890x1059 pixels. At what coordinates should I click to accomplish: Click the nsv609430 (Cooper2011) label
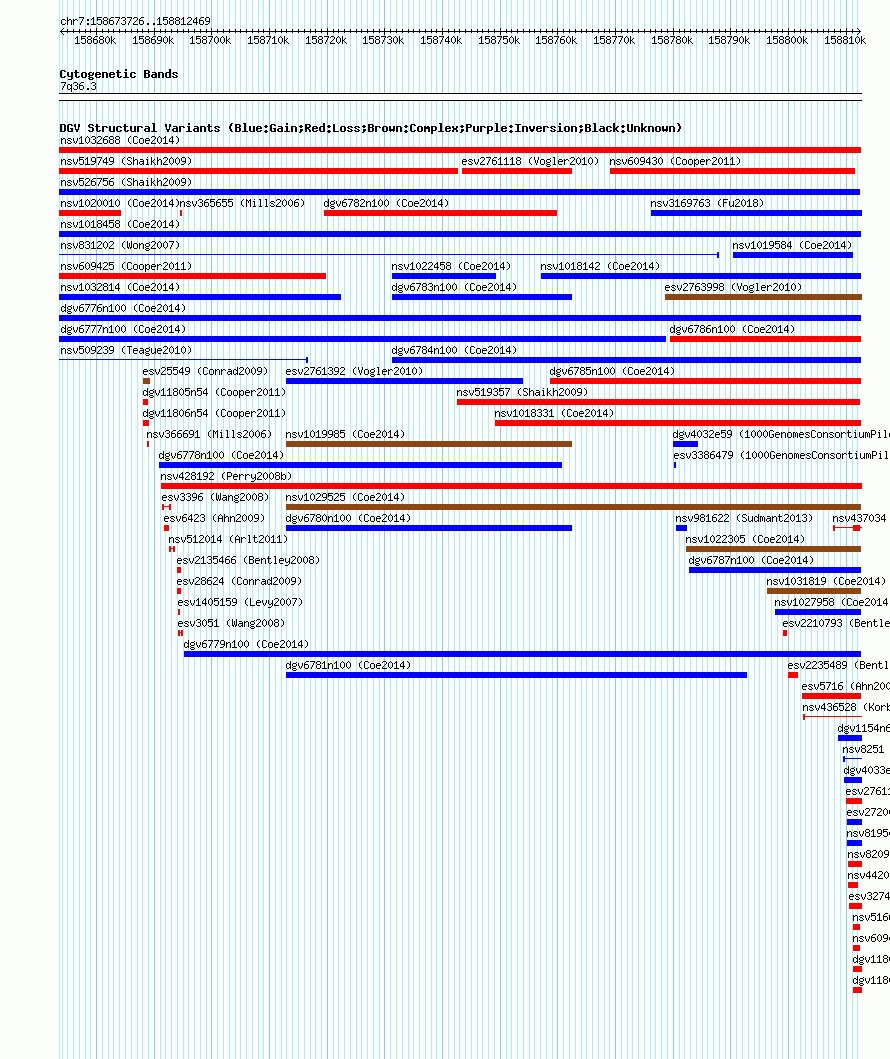point(675,161)
